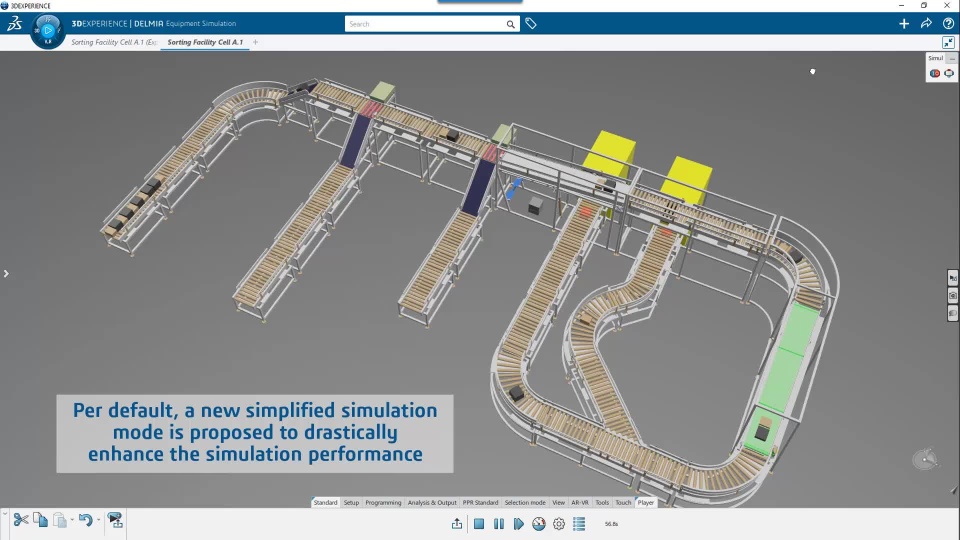Select the first Sorting Facility Cell A.1 tab
The image size is (960, 540).
(x=114, y=42)
